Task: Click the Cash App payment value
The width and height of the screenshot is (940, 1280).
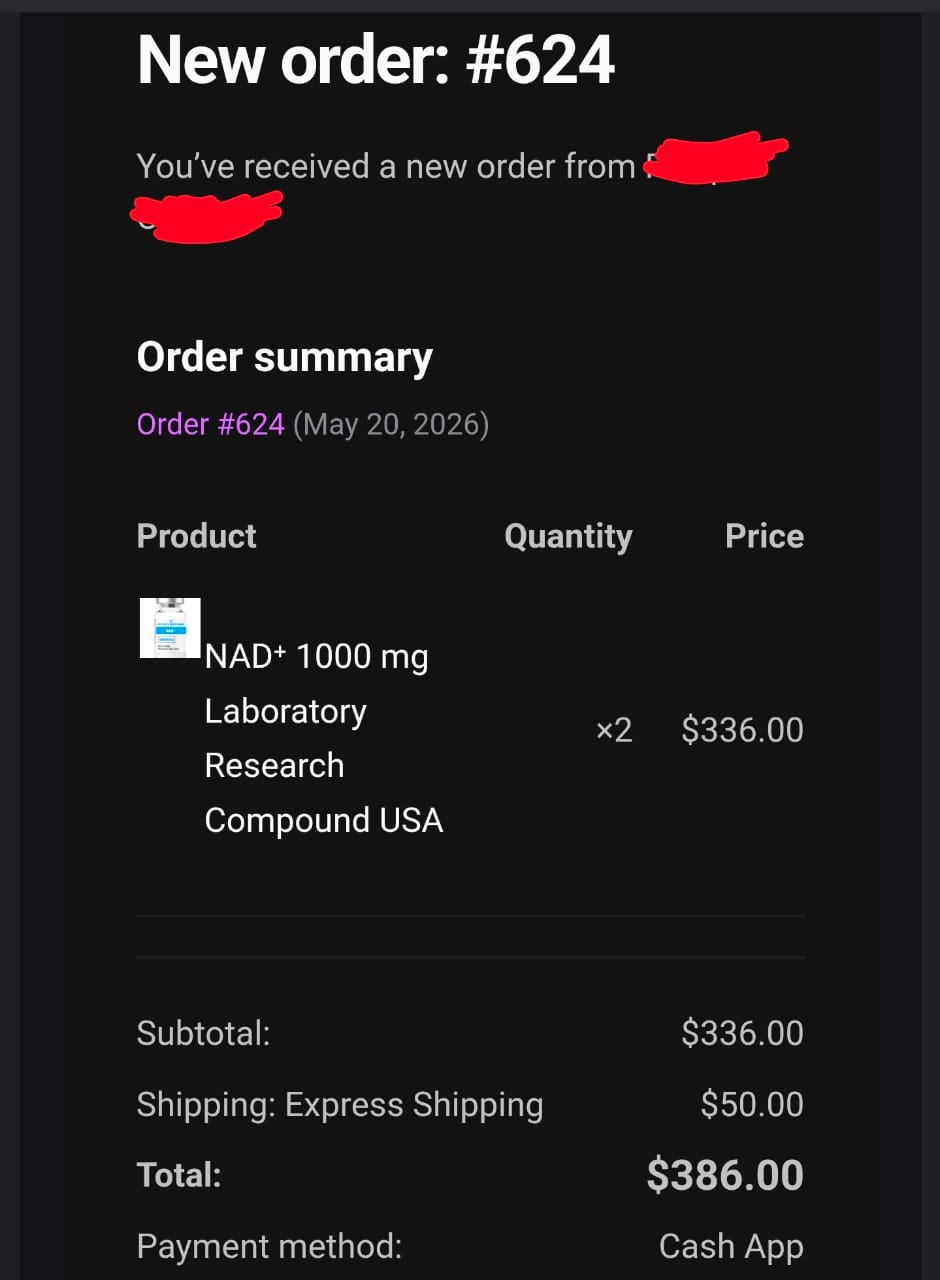Action: [731, 1247]
